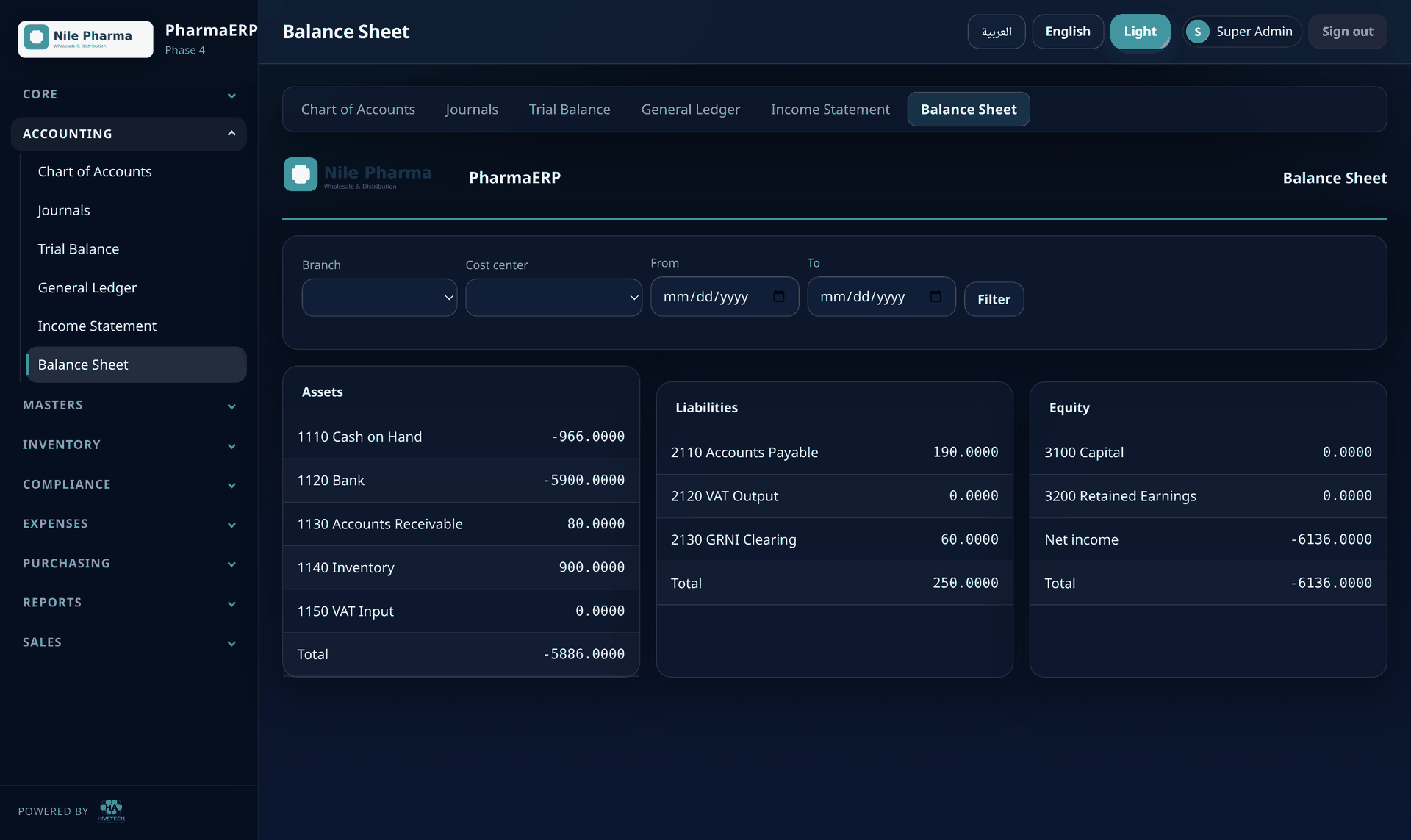Select Balance Sheet in the sidebar
Viewport: 1411px width, 840px height.
[136, 365]
